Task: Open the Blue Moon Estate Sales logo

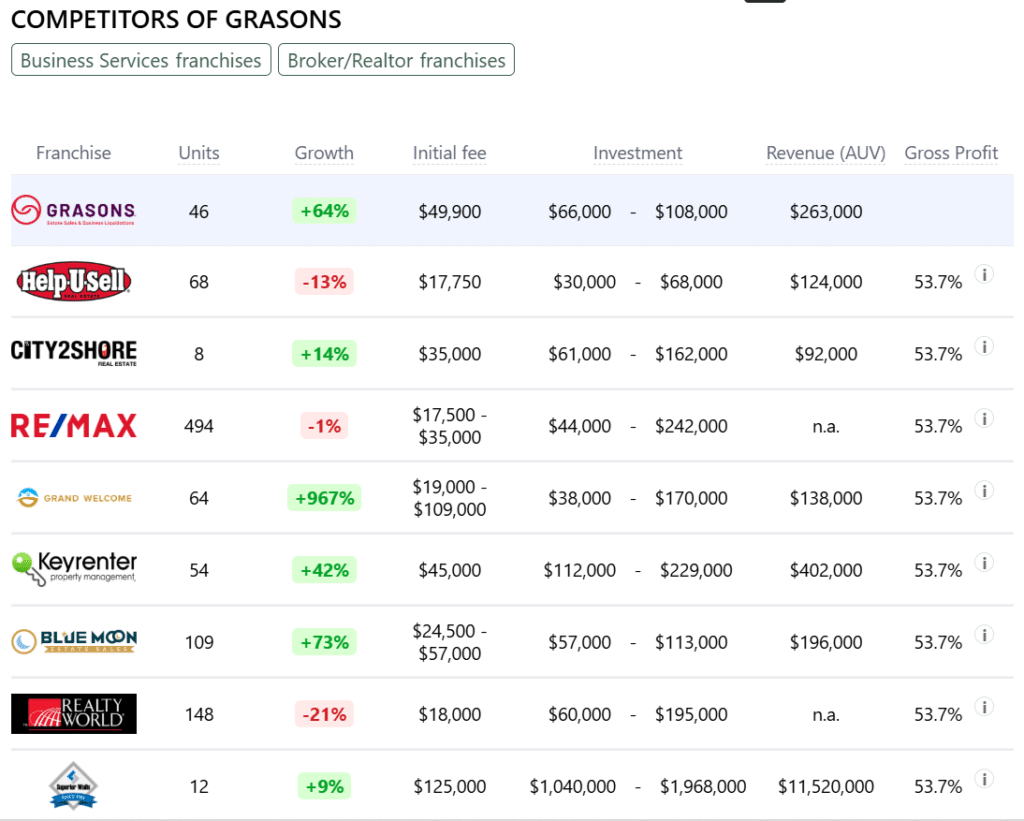Action: (73, 641)
